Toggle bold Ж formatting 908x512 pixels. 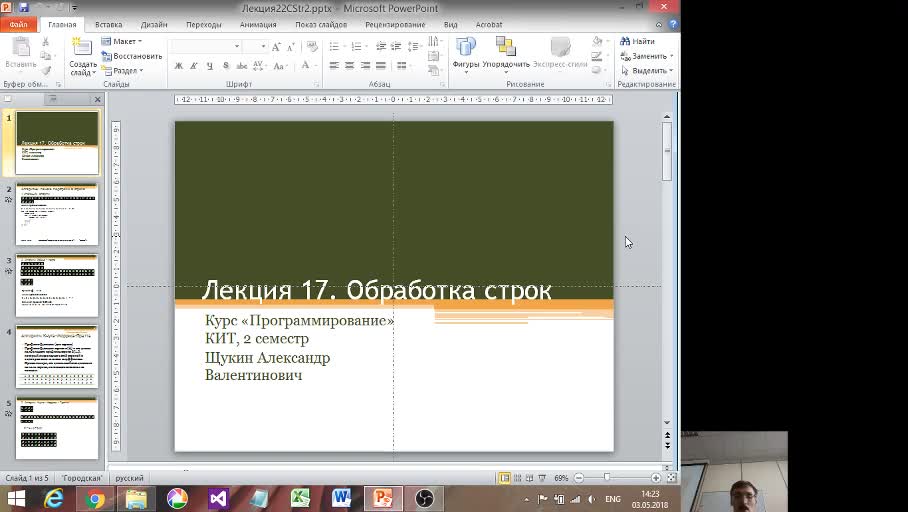[179, 66]
